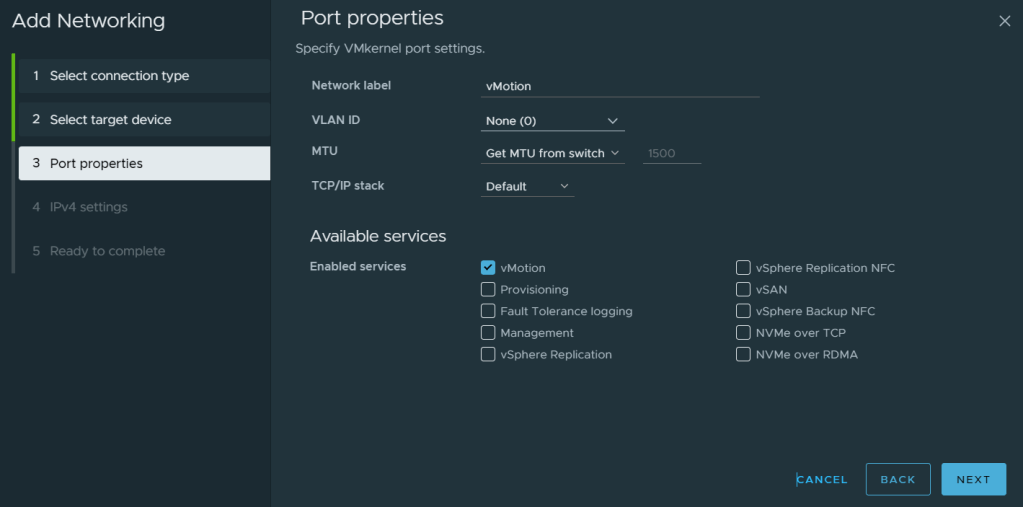Screen dimensions: 1023x507
Task: Check the vSphere Replication NFC box
Action: pyautogui.click(x=743, y=268)
